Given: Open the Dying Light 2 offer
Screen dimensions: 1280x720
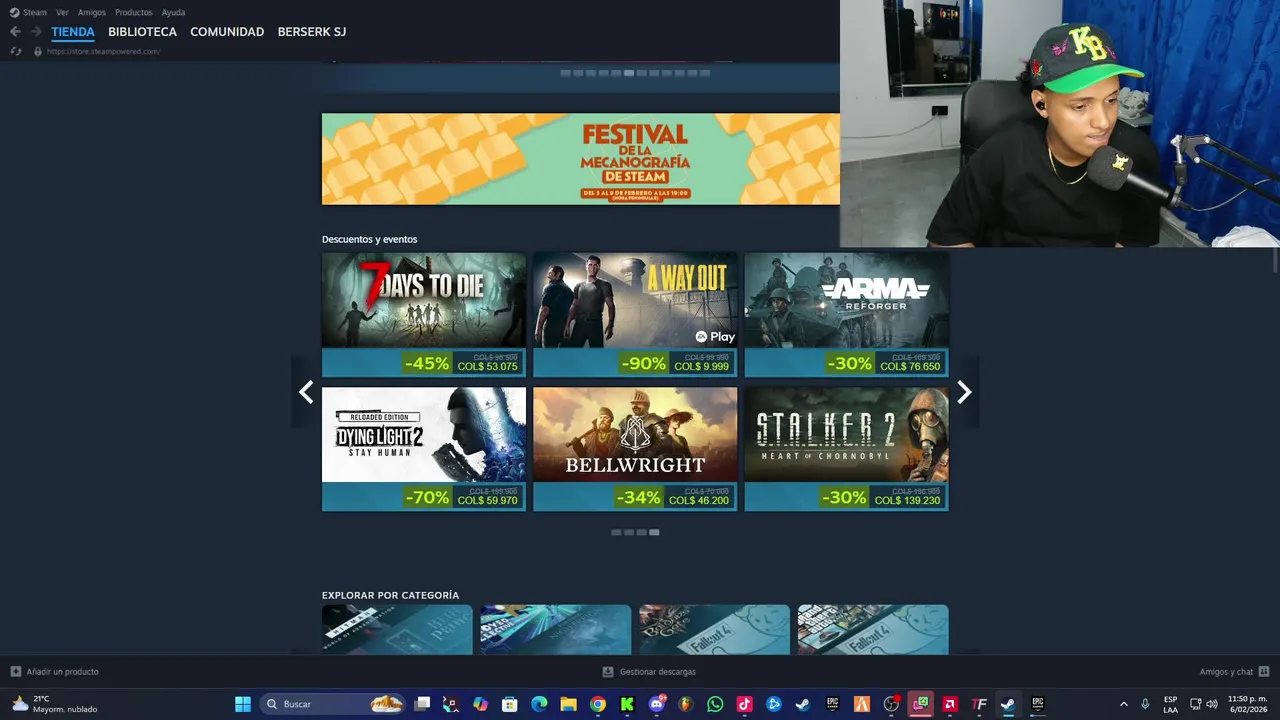Looking at the screenshot, I should click(424, 449).
